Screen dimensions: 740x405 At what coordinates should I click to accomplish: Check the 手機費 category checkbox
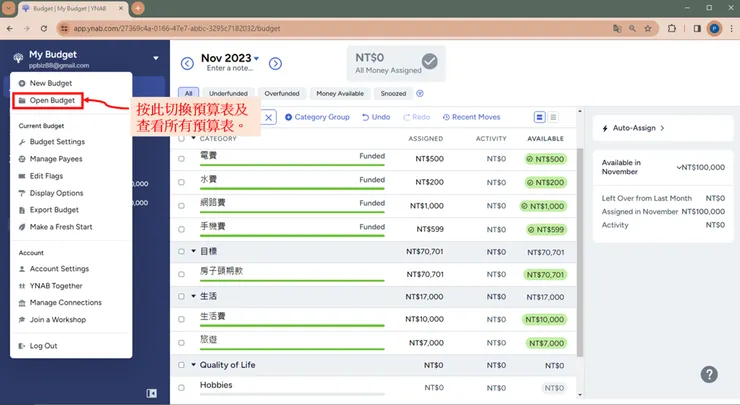point(181,229)
